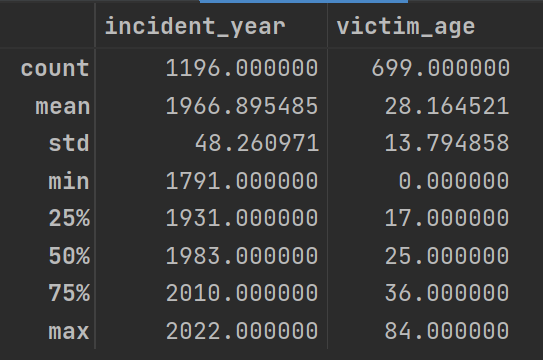
Task: Click the incident_year count cell 1196.000000
Action: click(242, 68)
